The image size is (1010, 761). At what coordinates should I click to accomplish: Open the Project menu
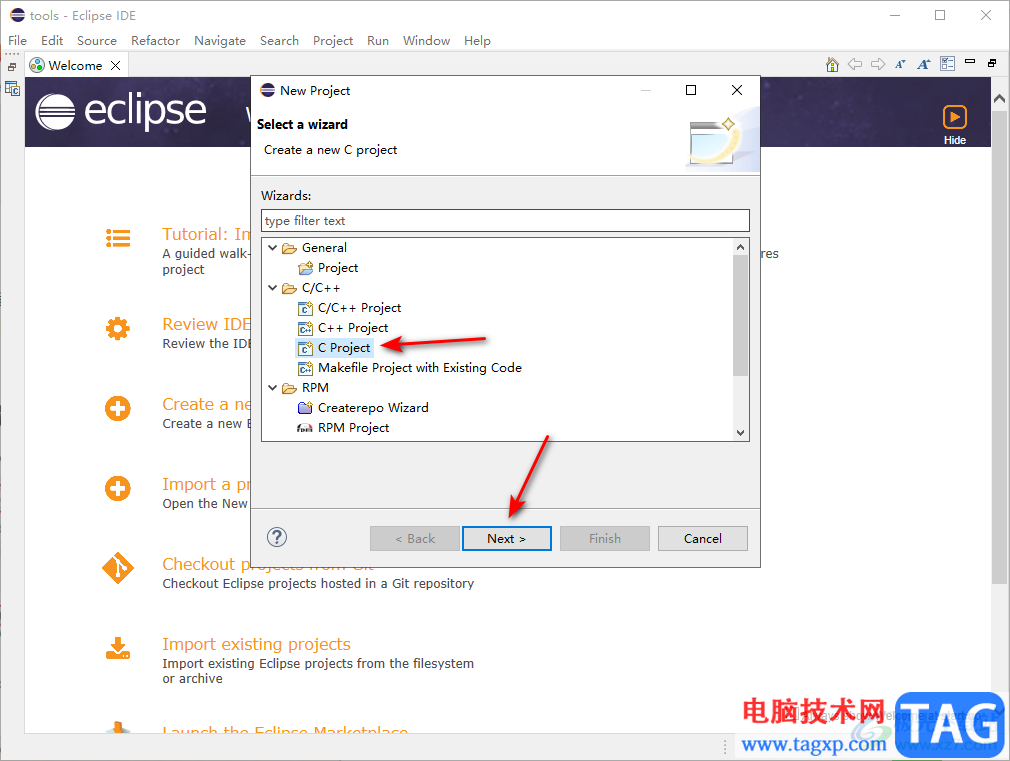click(x=332, y=41)
